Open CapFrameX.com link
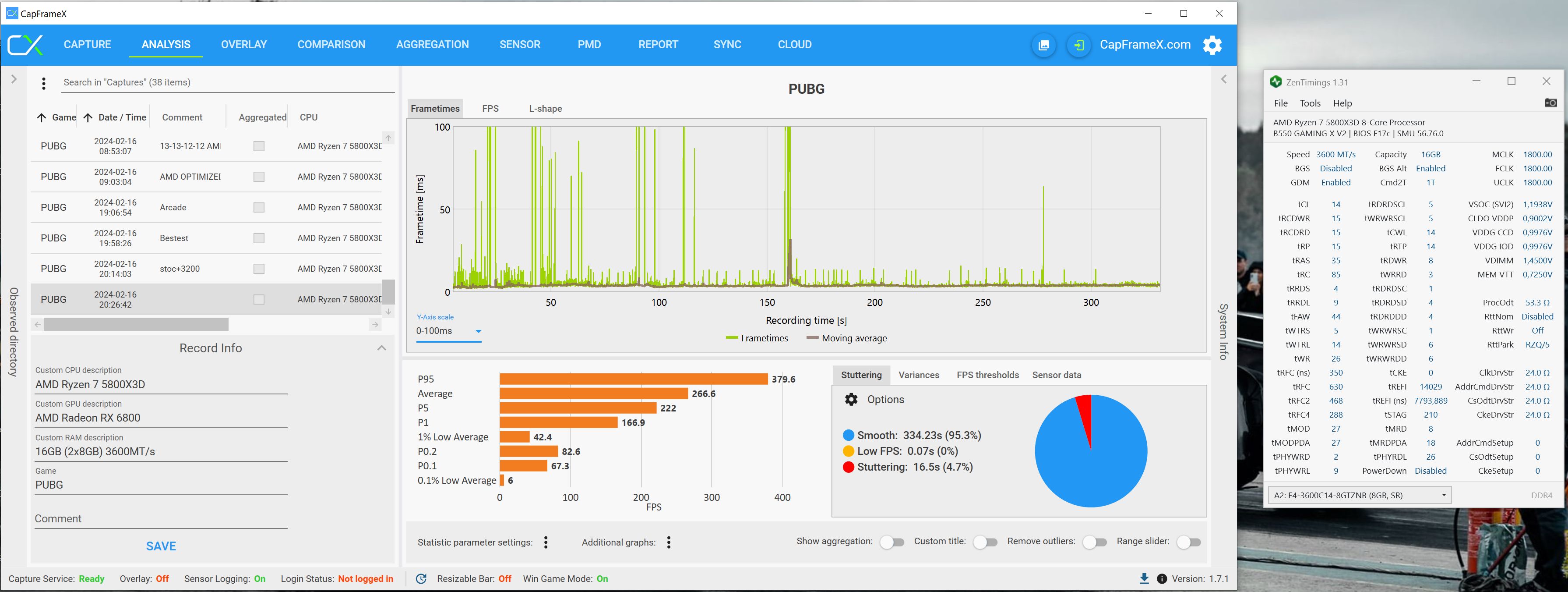Viewport: 1568px width, 592px height. point(1145,44)
